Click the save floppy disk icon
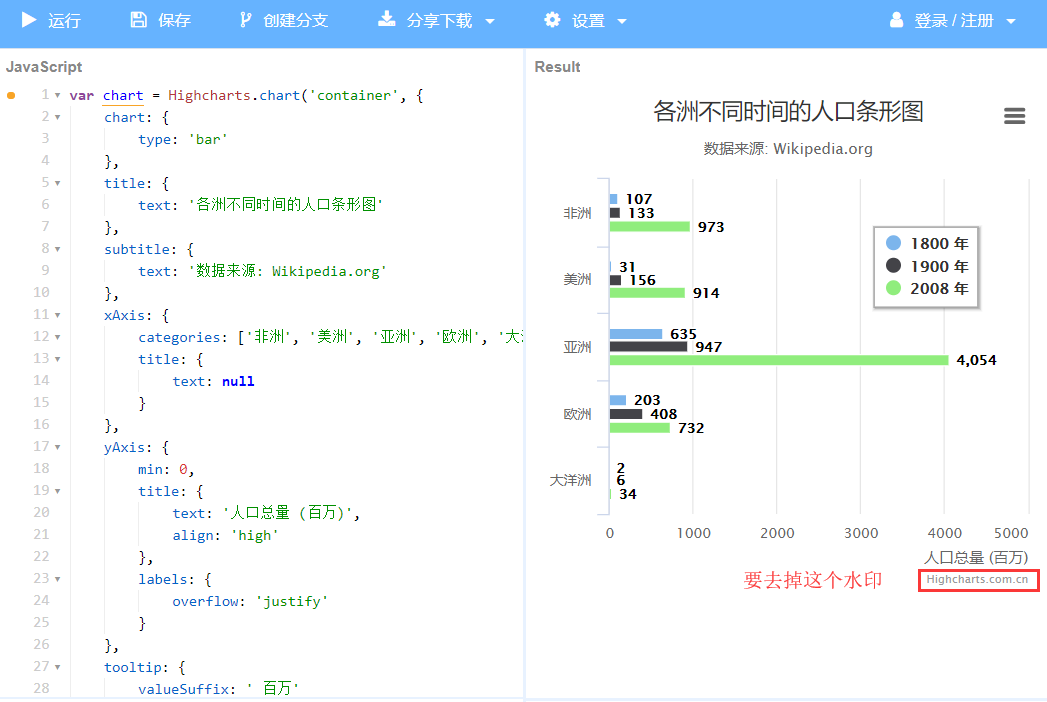Viewport: 1047px width, 702px height. pos(138,20)
